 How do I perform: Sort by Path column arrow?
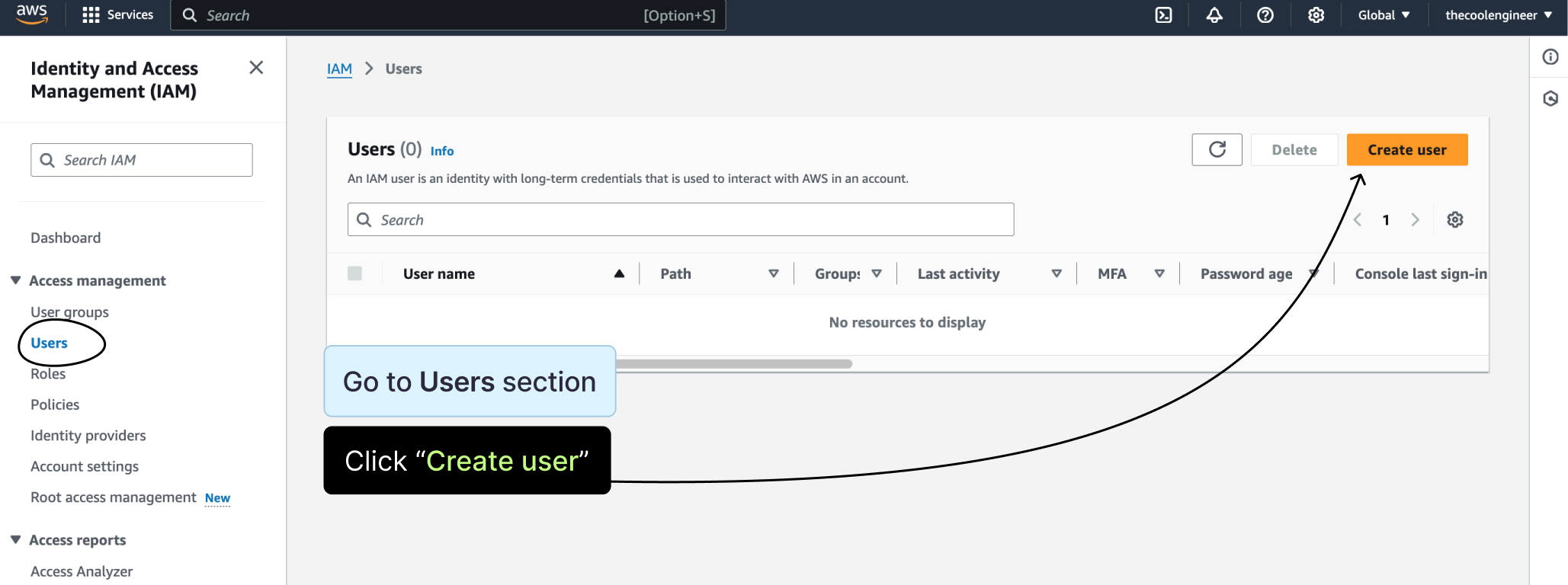[774, 273]
